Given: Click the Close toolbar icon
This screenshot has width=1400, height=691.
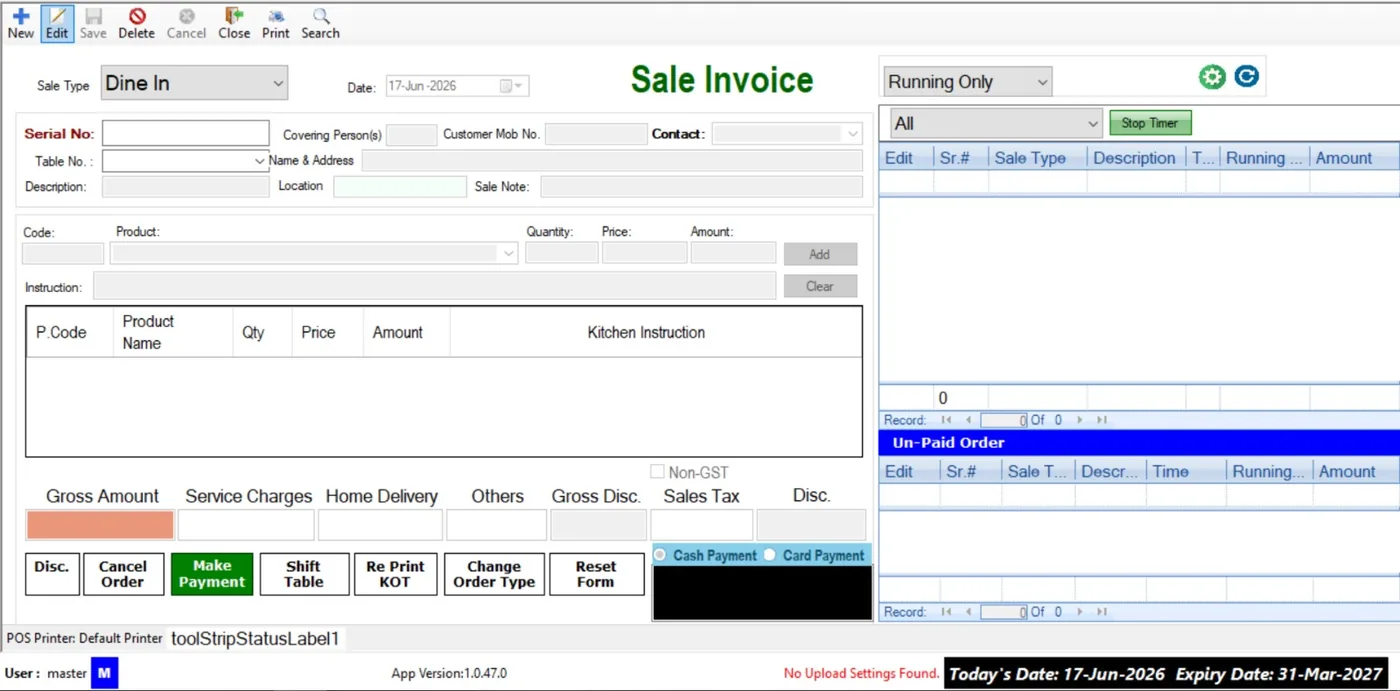Looking at the screenshot, I should [x=234, y=23].
